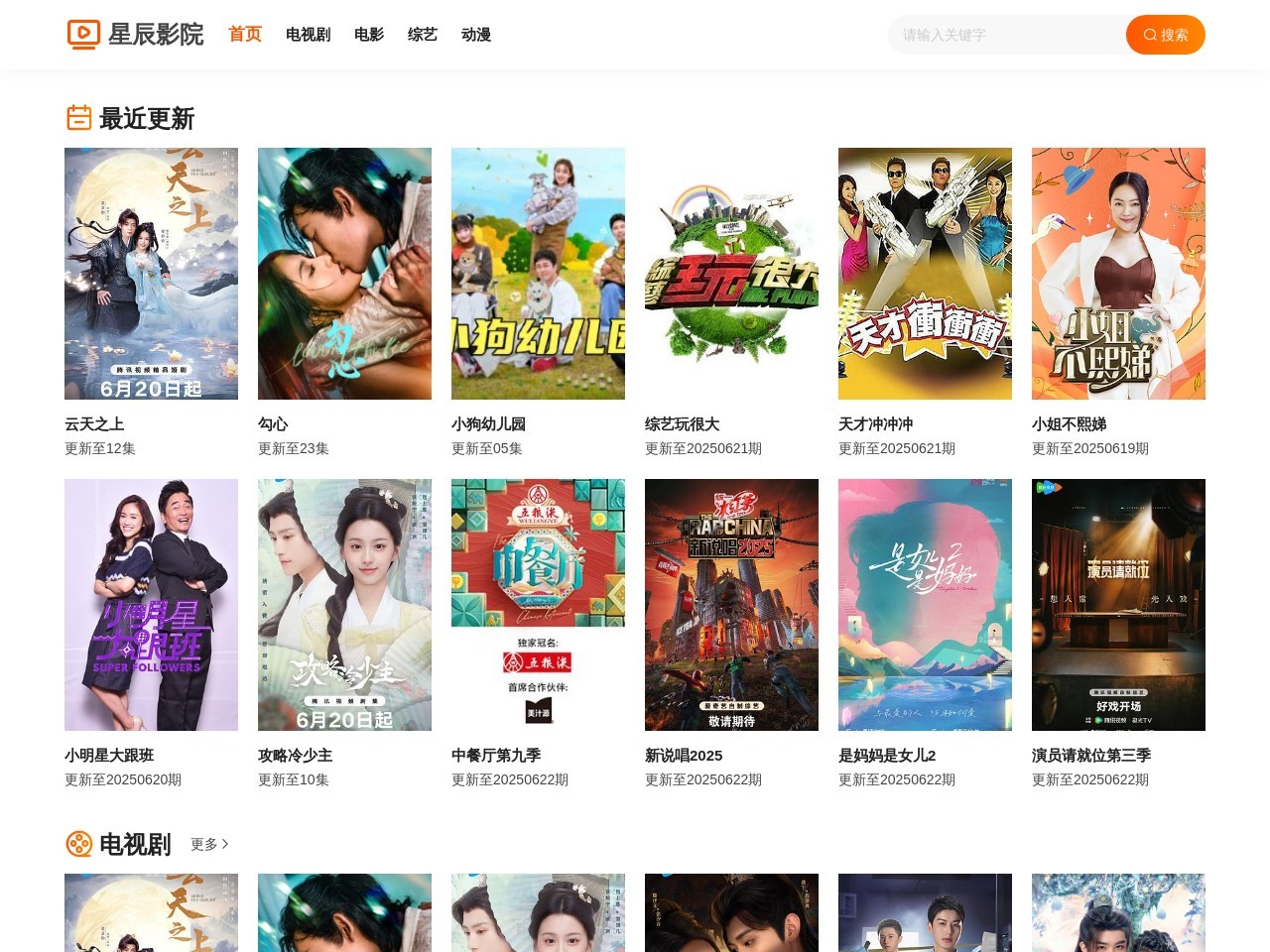Click the 勾心 title link
The height and width of the screenshot is (952, 1270).
[x=273, y=423]
